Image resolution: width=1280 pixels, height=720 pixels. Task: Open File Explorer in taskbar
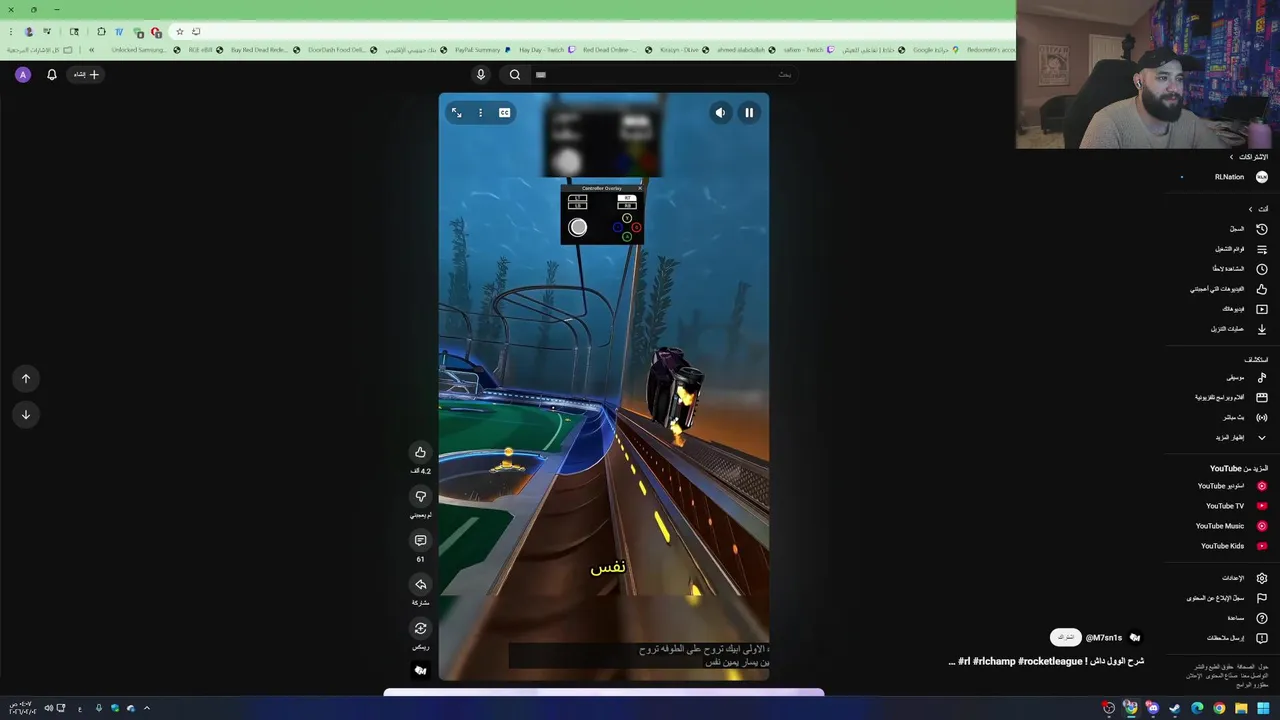click(1241, 708)
